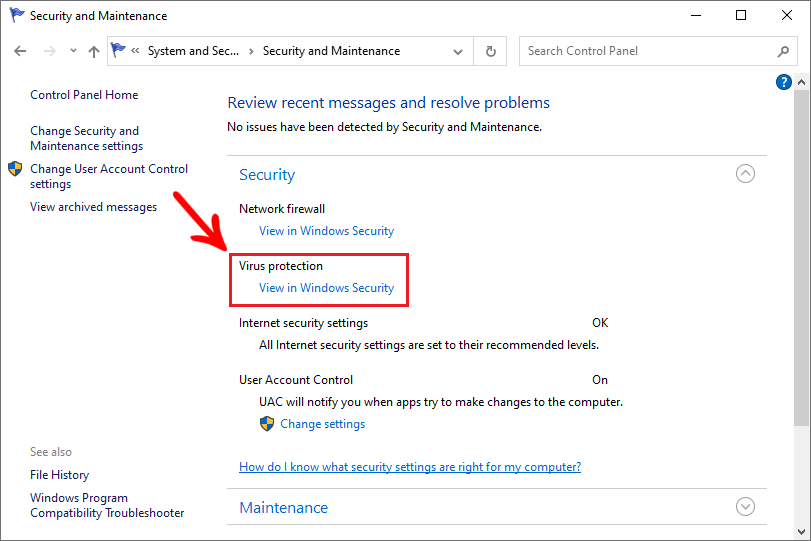Maximize the Security and Maintenance window

[741, 16]
